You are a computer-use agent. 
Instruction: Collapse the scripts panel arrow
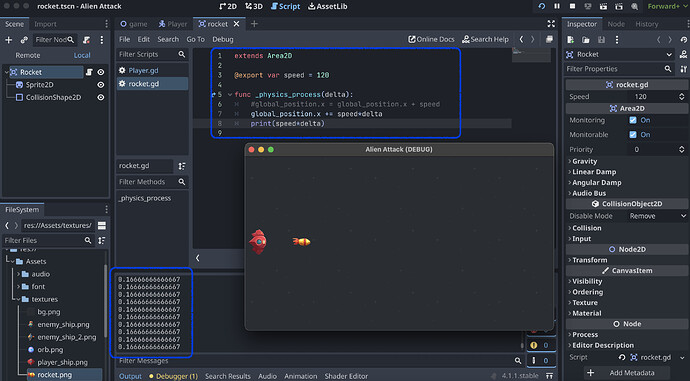(x=198, y=258)
